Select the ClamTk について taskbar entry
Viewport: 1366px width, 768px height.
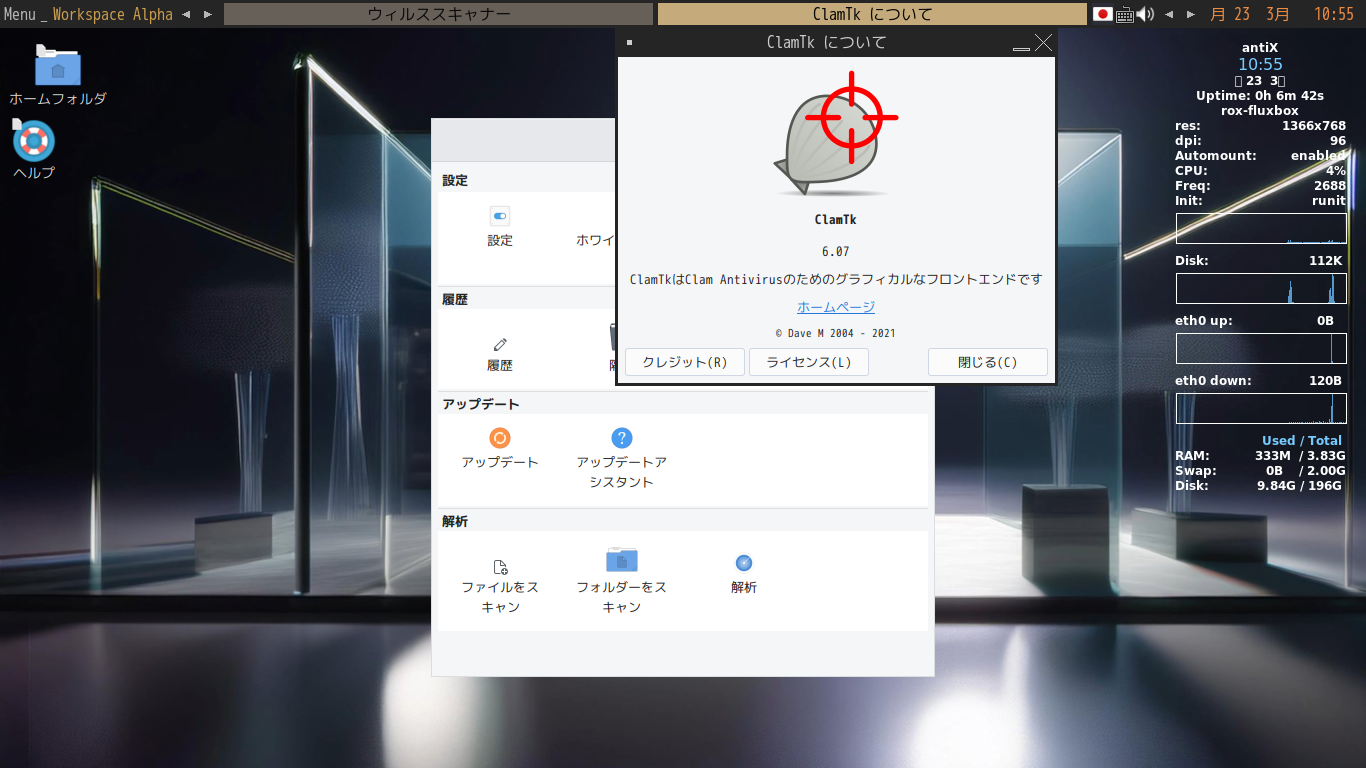(872, 14)
